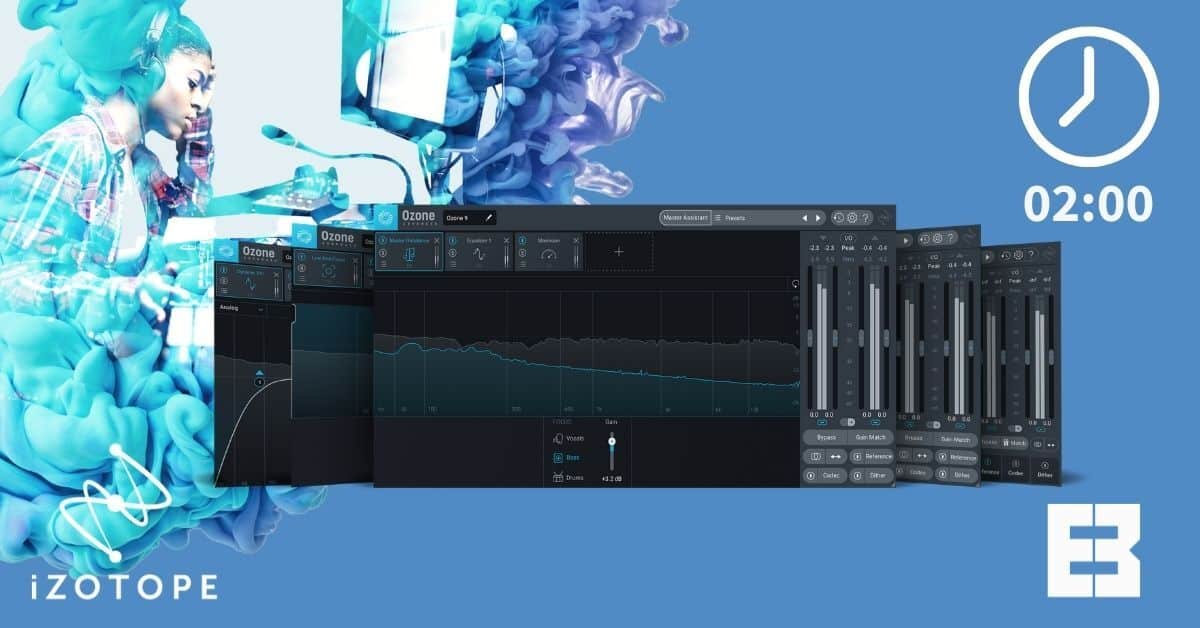Open Codec in rightmost Ozone window
This screenshot has width=1200, height=628.
(x=1015, y=471)
